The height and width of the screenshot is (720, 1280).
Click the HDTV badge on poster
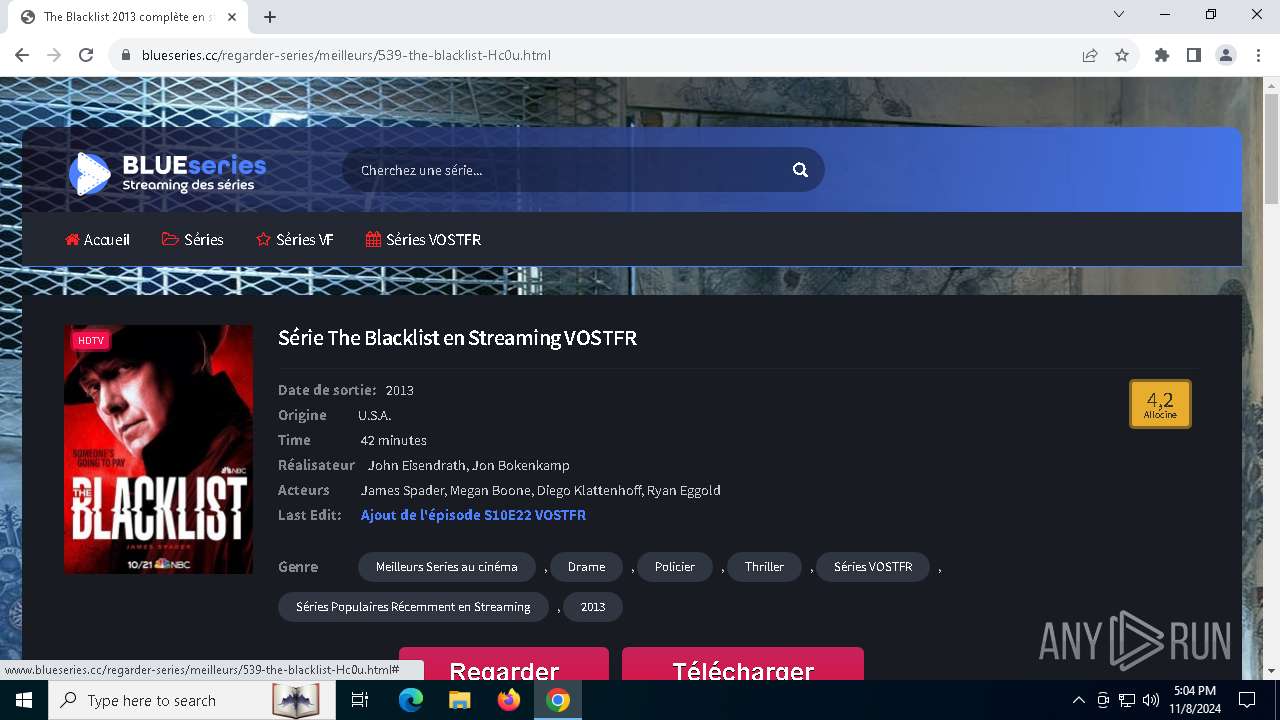point(91,341)
